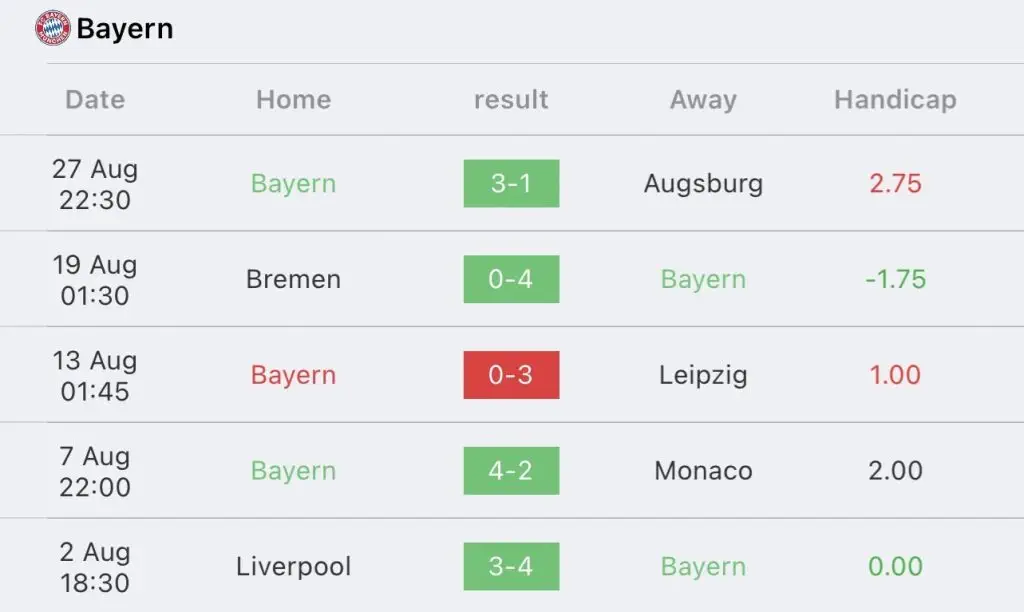Screen dimensions: 1024x612
Task: Open the 4-2 Monaco match result
Action: [x=511, y=471]
